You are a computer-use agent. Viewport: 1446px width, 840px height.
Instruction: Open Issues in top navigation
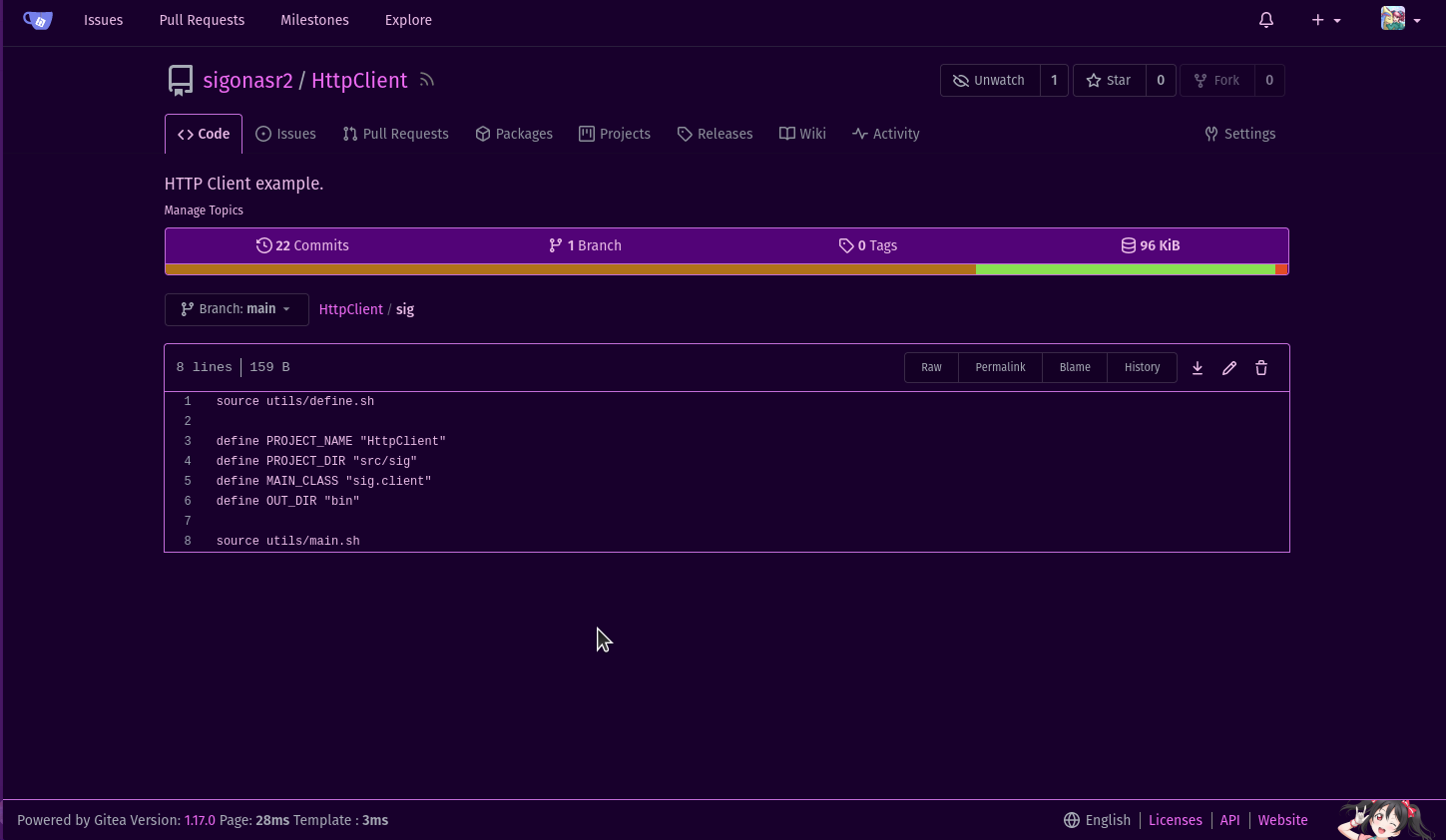click(x=104, y=20)
